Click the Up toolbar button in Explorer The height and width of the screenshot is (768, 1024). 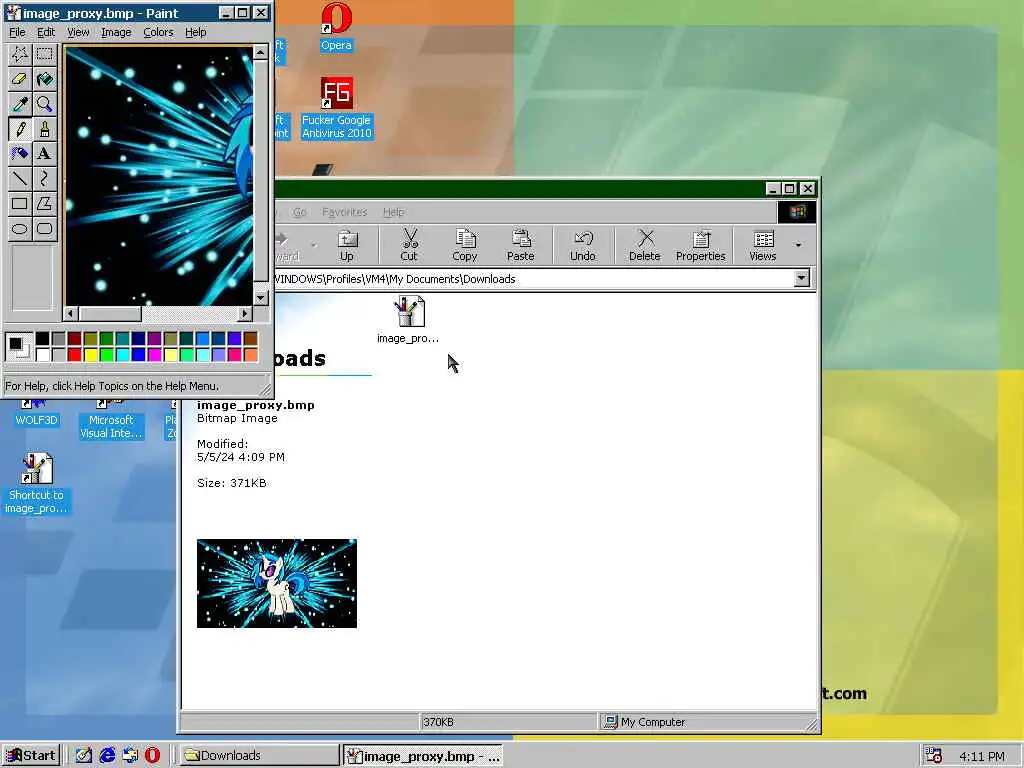[347, 245]
